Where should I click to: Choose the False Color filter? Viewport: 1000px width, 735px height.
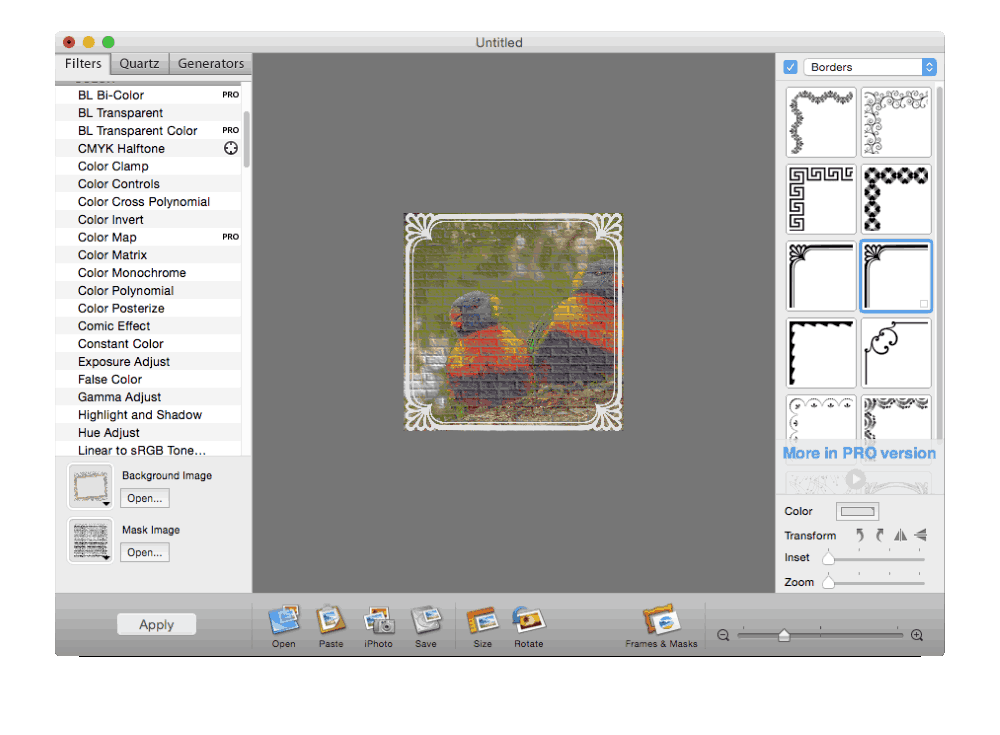coord(148,380)
